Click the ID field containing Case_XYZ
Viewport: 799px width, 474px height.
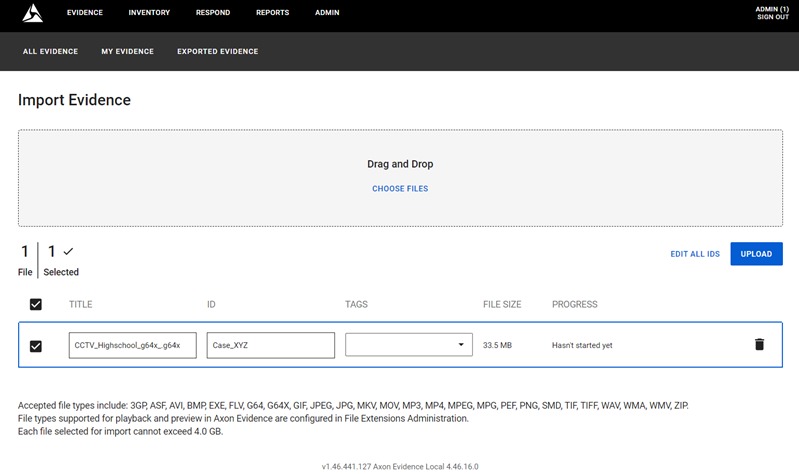(271, 345)
